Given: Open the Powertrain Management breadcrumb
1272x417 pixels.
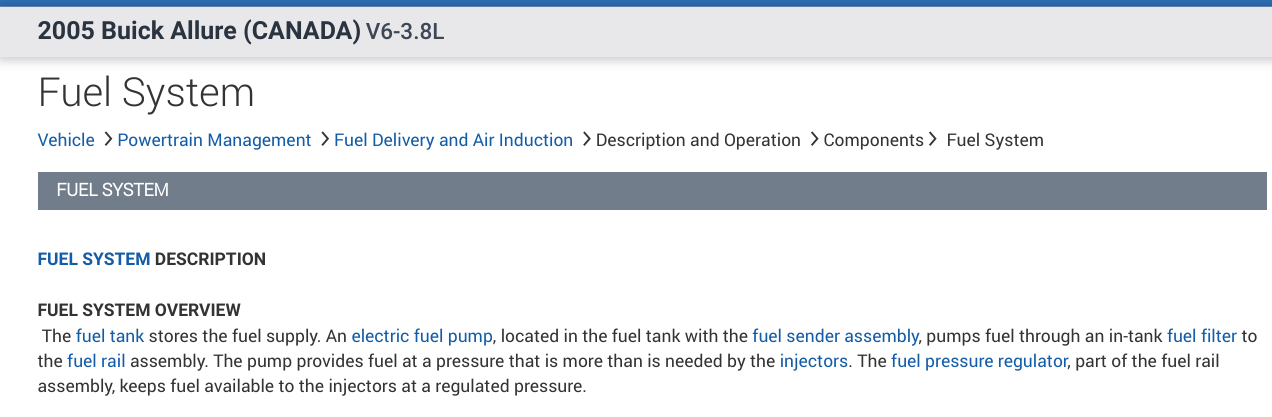Looking at the screenshot, I should point(214,140).
